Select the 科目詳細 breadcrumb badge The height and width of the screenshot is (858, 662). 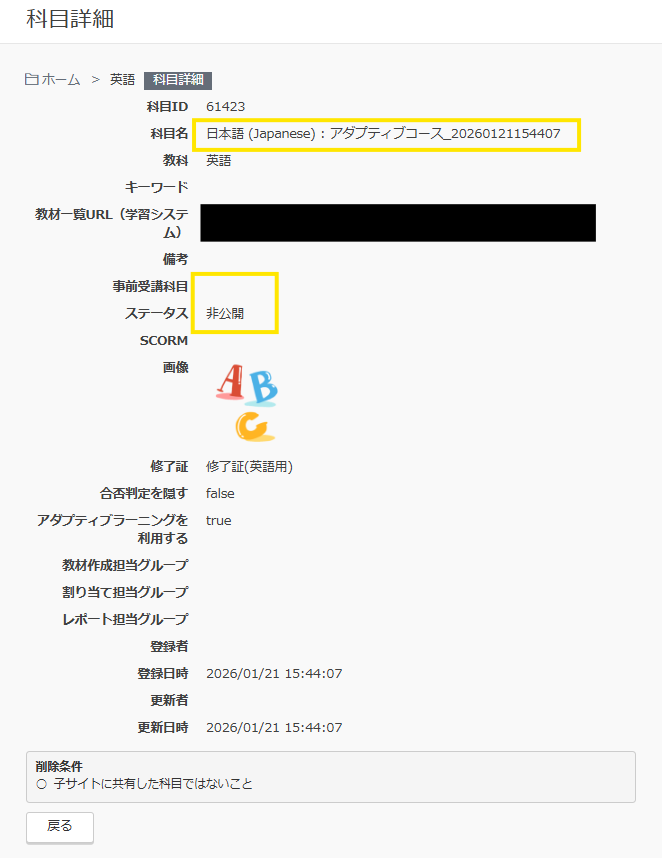coord(178,80)
